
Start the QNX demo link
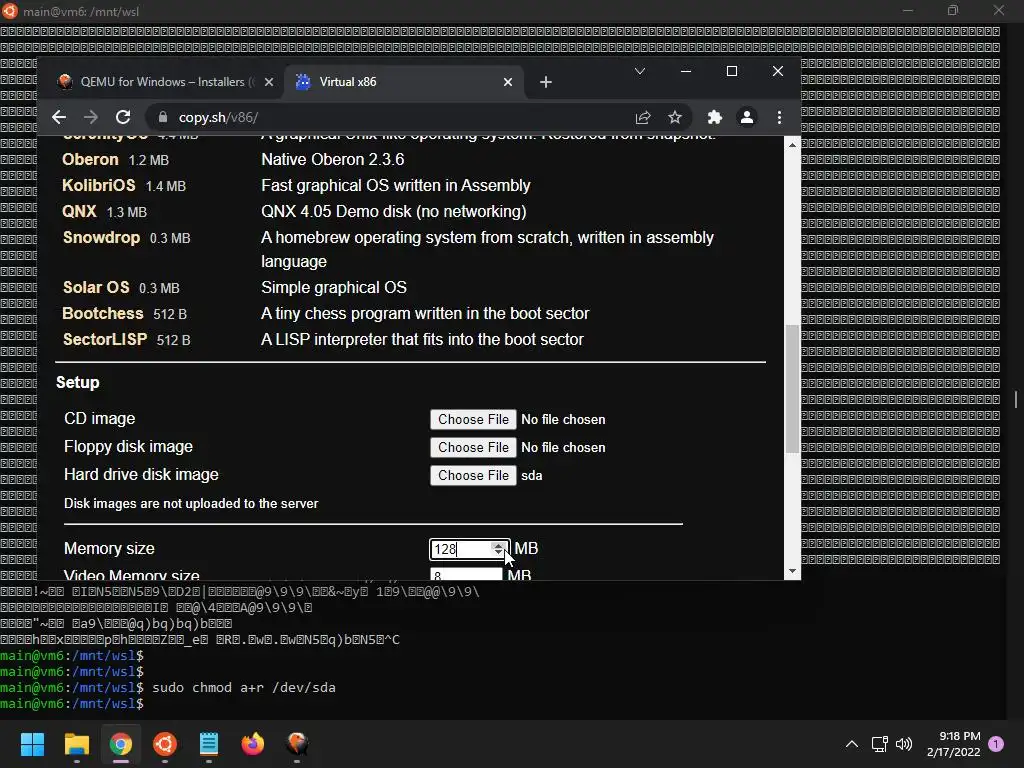tap(79, 212)
